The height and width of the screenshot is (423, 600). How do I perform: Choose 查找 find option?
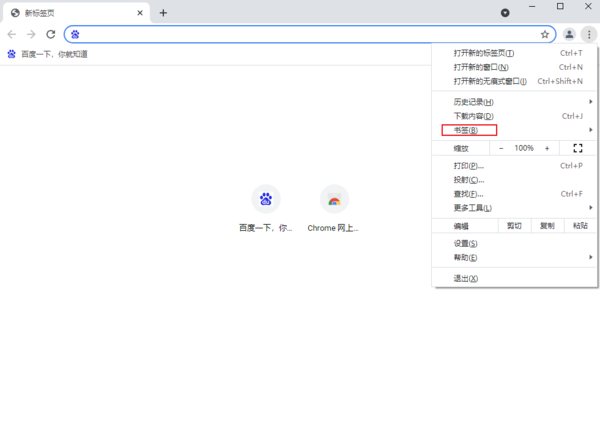[514, 194]
